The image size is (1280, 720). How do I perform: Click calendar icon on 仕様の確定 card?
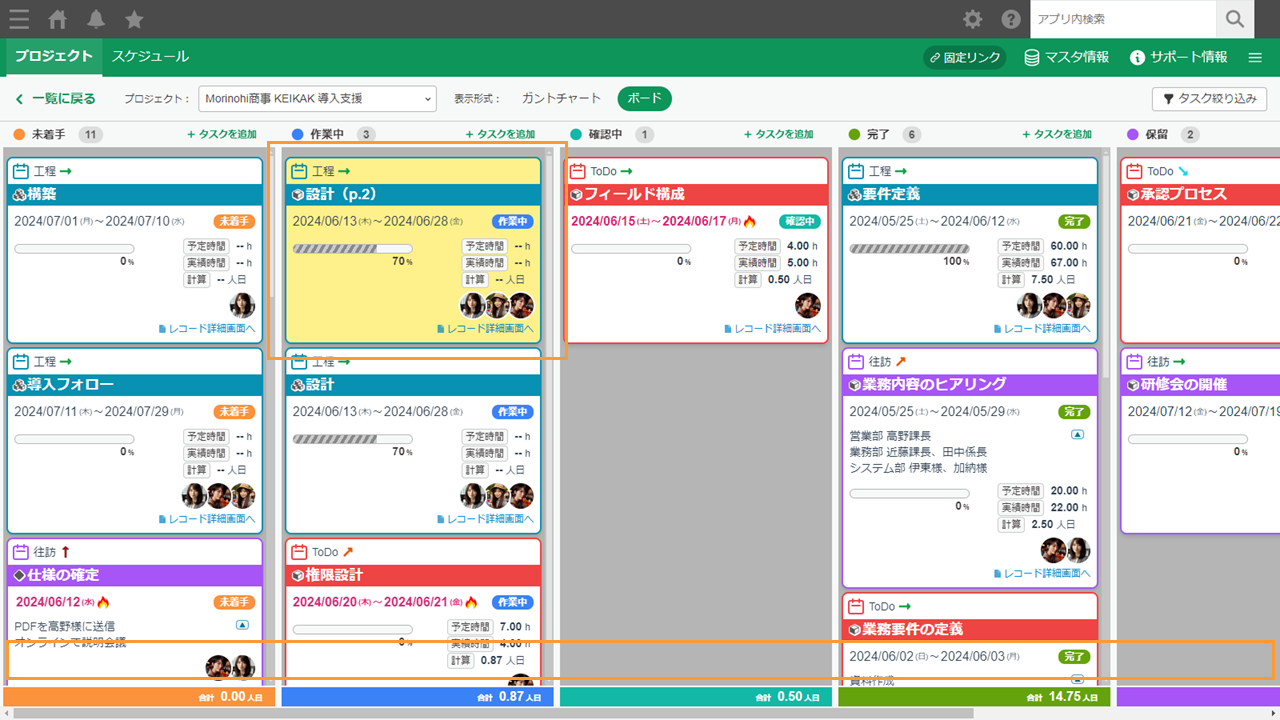pyautogui.click(x=21, y=552)
